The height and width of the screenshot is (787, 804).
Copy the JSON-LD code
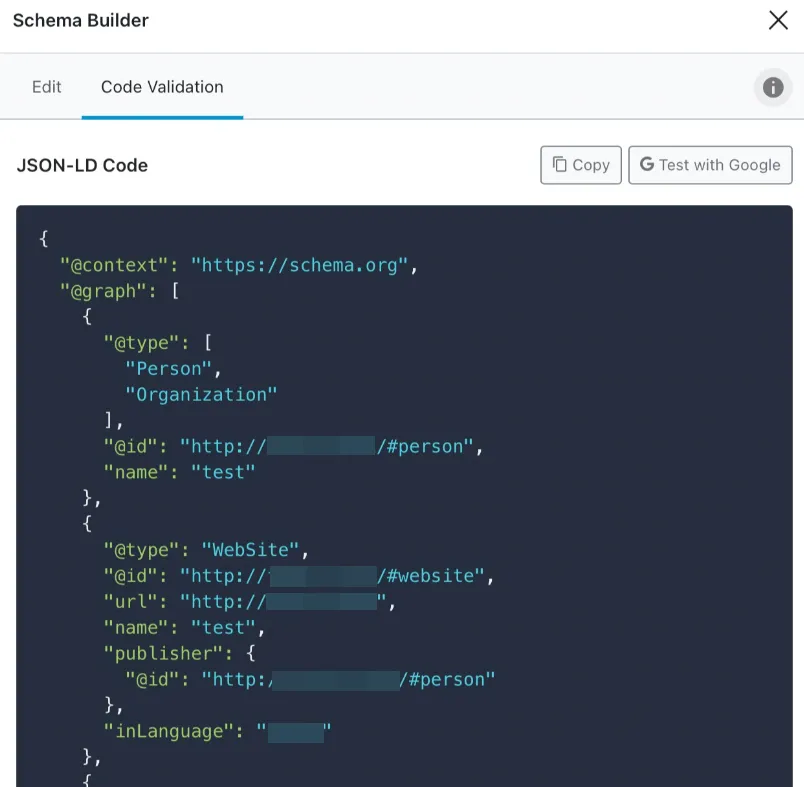pos(580,165)
